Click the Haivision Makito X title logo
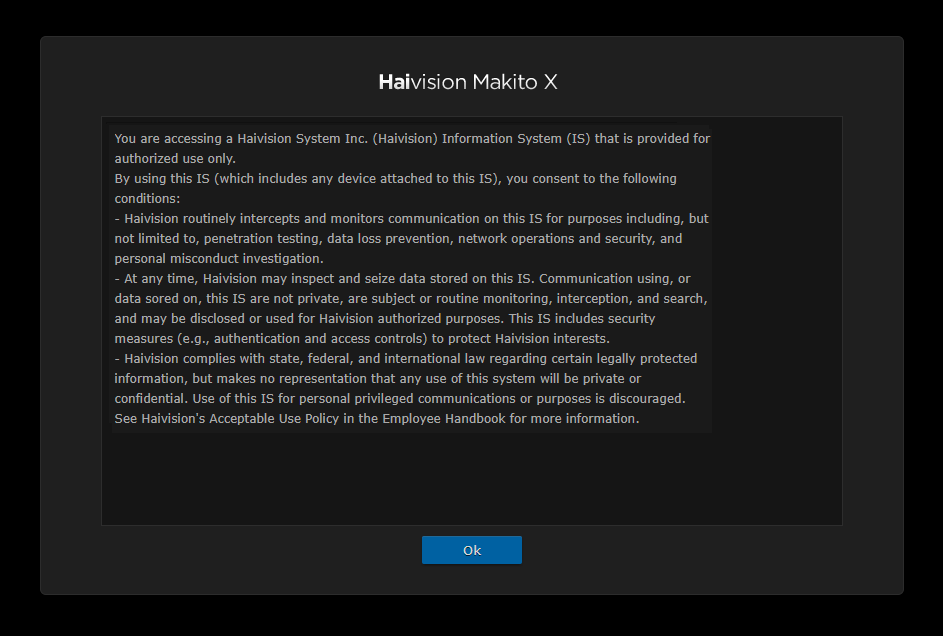943x636 pixels. click(x=468, y=82)
